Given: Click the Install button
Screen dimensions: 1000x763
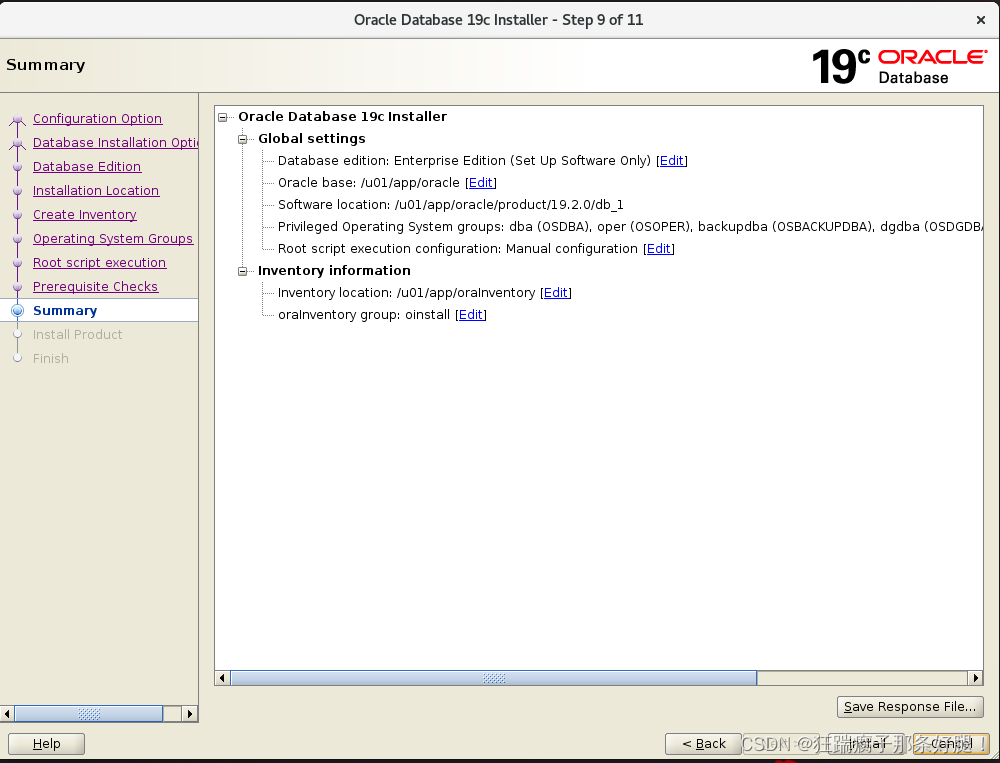Looking at the screenshot, I should [866, 743].
